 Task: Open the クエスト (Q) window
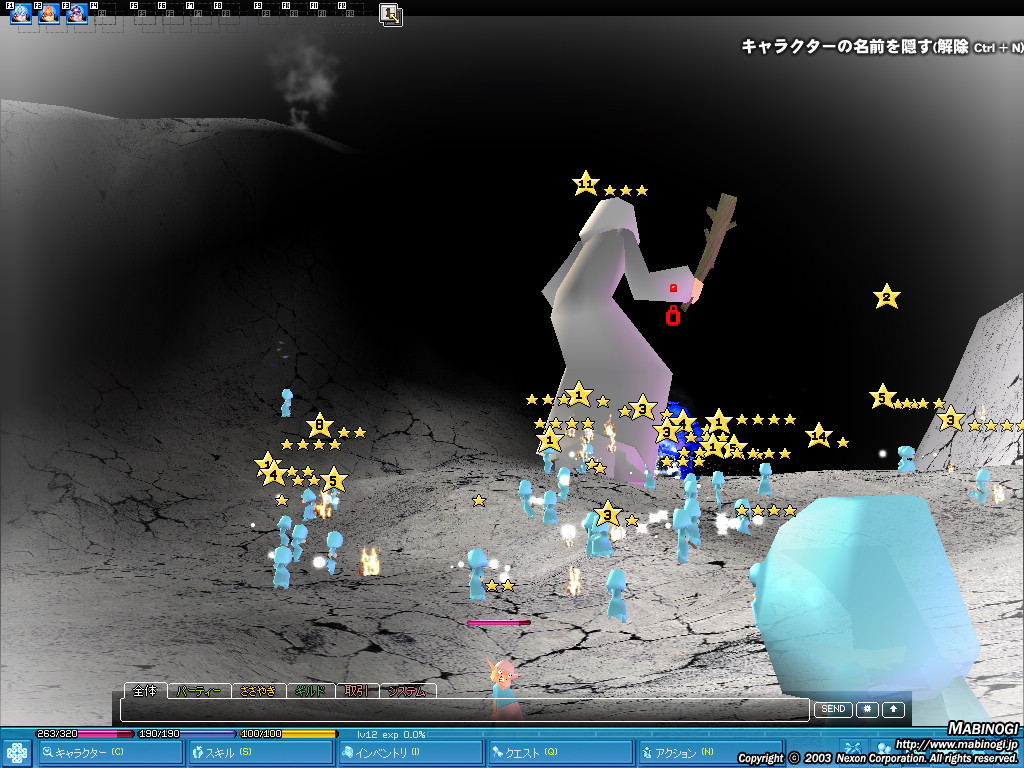(x=560, y=753)
